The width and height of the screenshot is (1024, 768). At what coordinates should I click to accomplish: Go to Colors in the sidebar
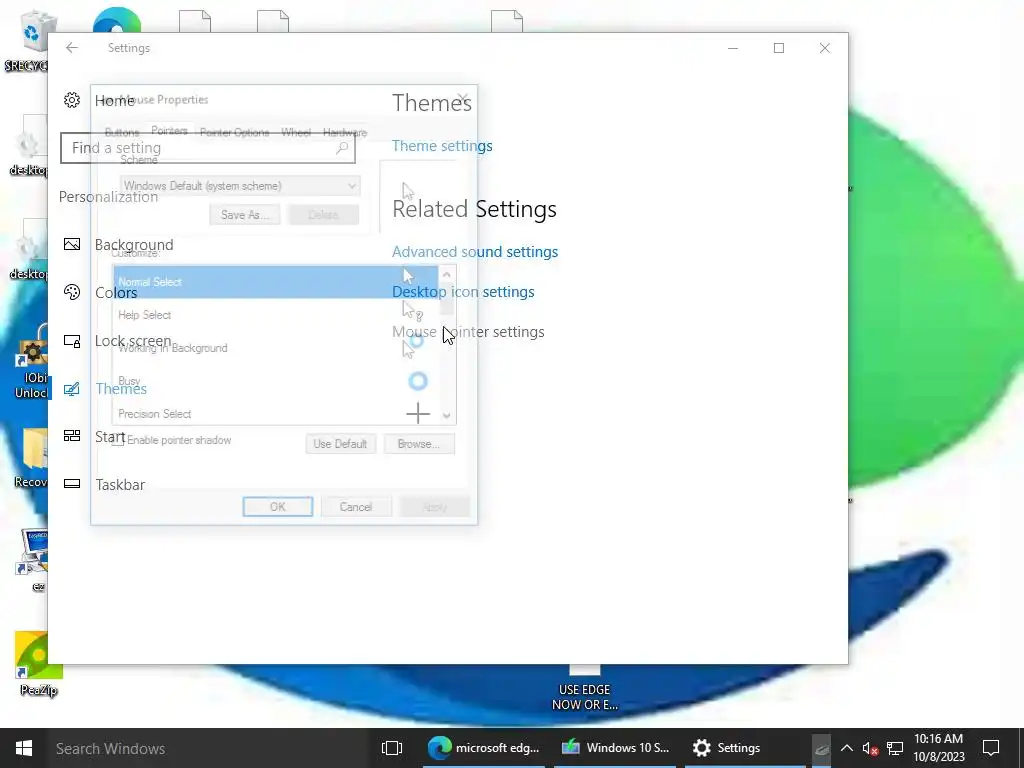[x=116, y=293]
